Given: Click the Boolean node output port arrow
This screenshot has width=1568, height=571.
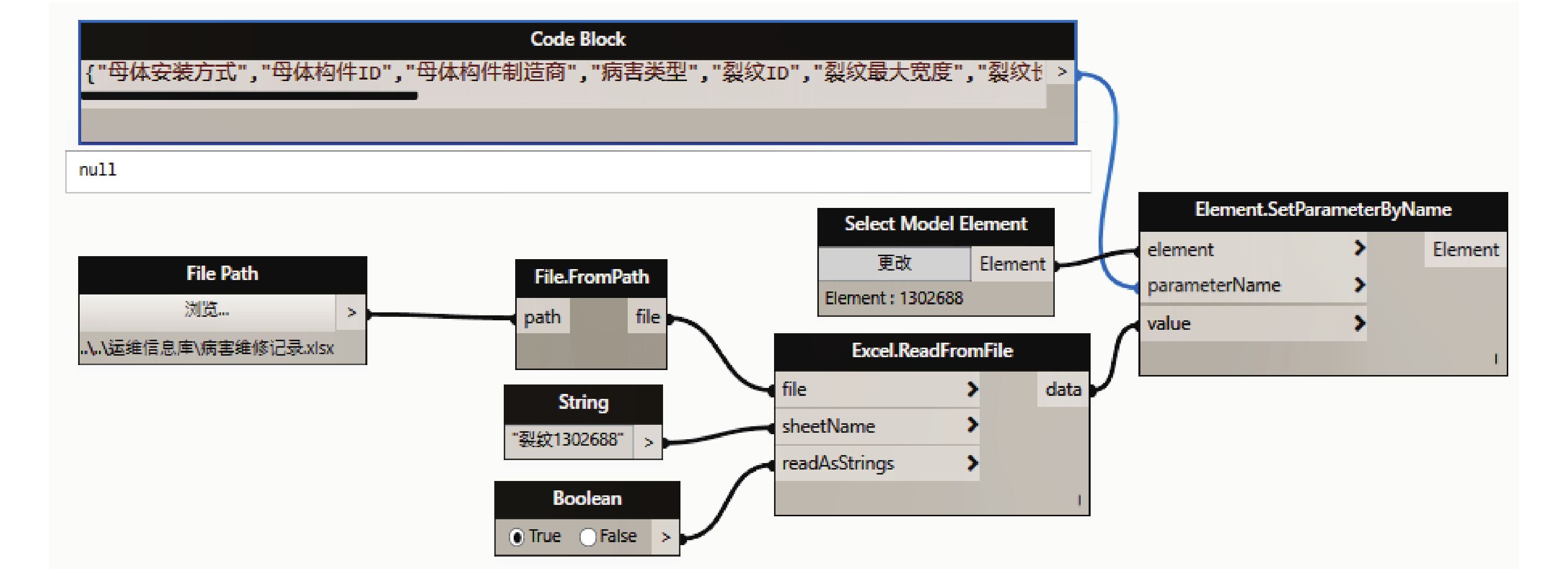Looking at the screenshot, I should pos(666,537).
